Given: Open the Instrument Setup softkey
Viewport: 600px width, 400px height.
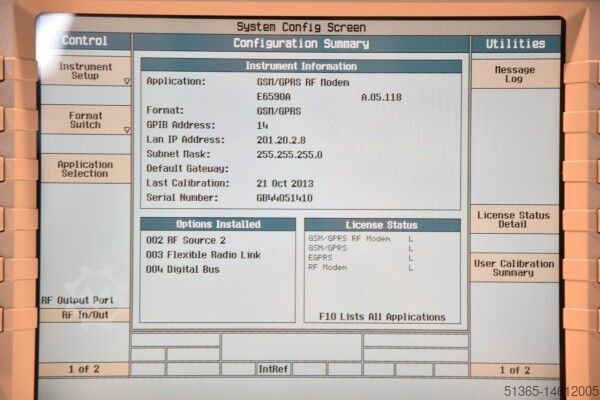Looking at the screenshot, I should pos(85,71).
